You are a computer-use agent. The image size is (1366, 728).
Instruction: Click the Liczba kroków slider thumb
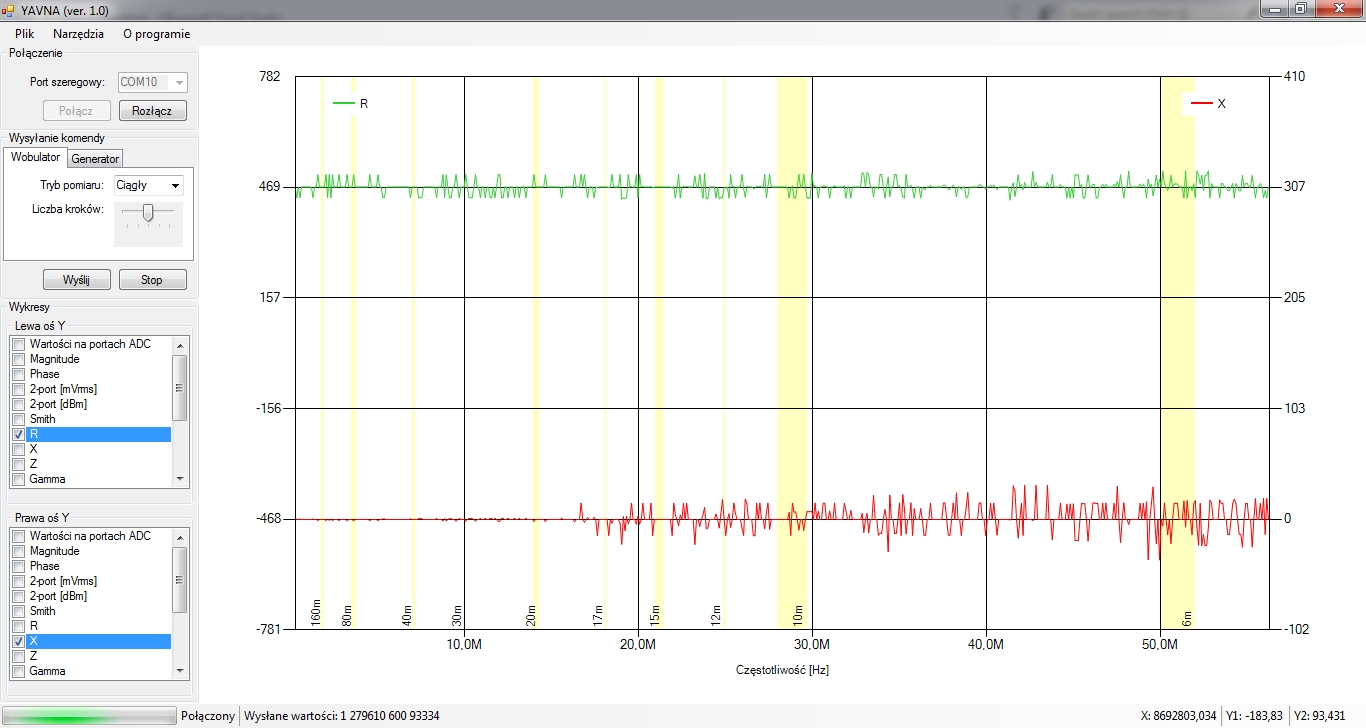pos(148,212)
